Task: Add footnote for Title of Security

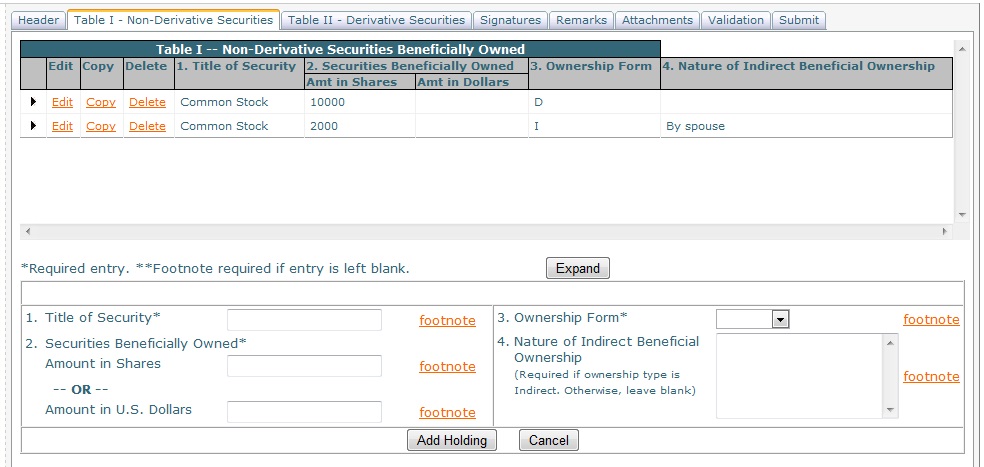Action: pyautogui.click(x=447, y=320)
